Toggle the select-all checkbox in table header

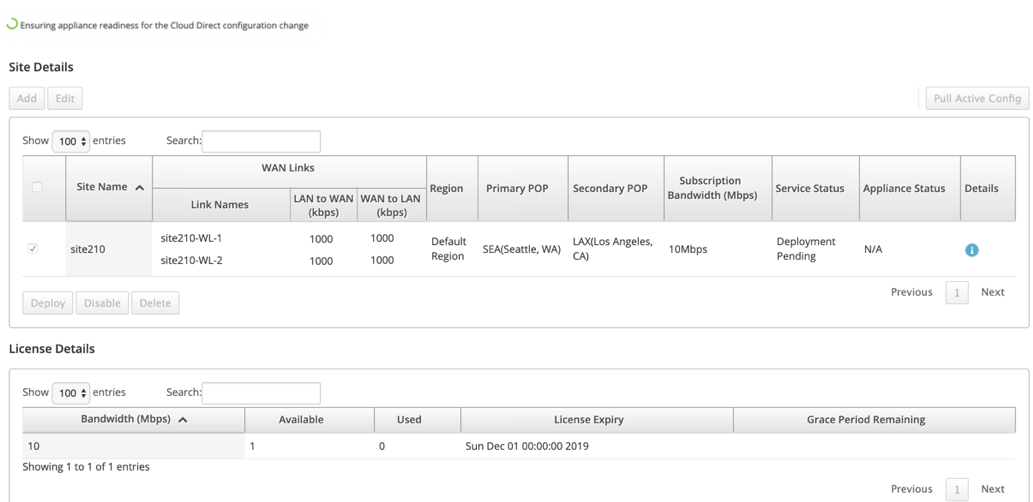[x=37, y=187]
